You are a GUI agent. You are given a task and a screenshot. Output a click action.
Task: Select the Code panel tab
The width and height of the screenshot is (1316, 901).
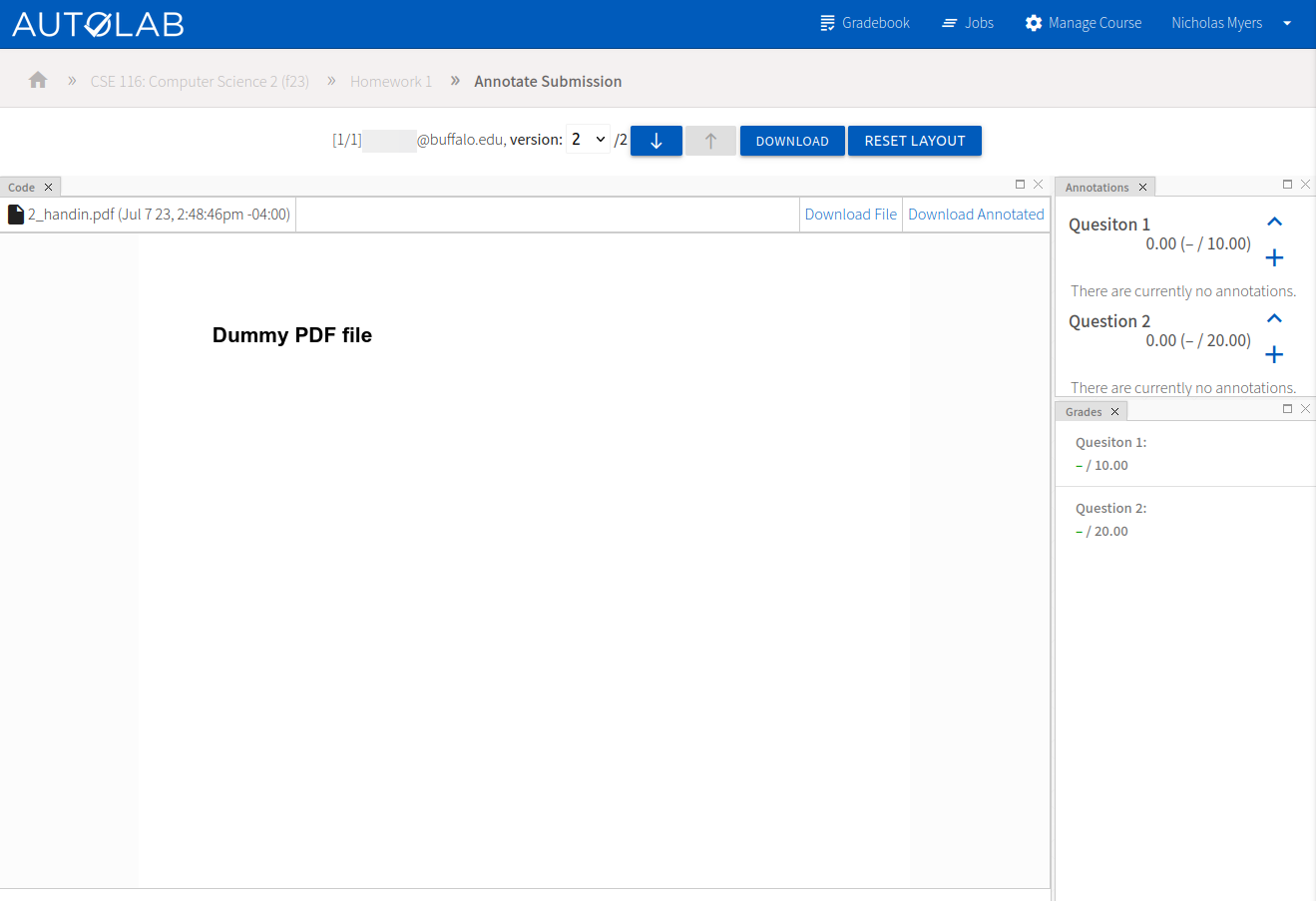pyautogui.click(x=22, y=188)
